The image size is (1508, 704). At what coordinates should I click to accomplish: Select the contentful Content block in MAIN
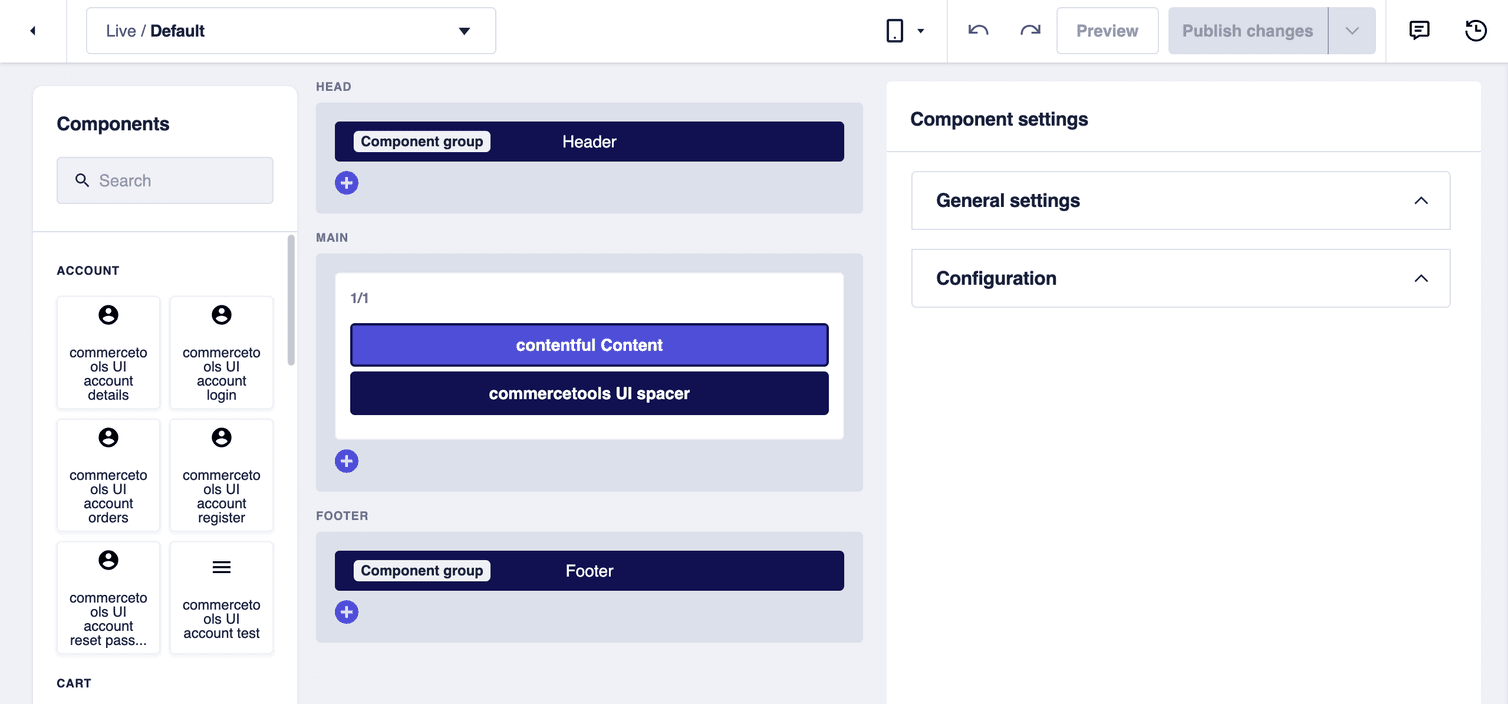point(589,344)
